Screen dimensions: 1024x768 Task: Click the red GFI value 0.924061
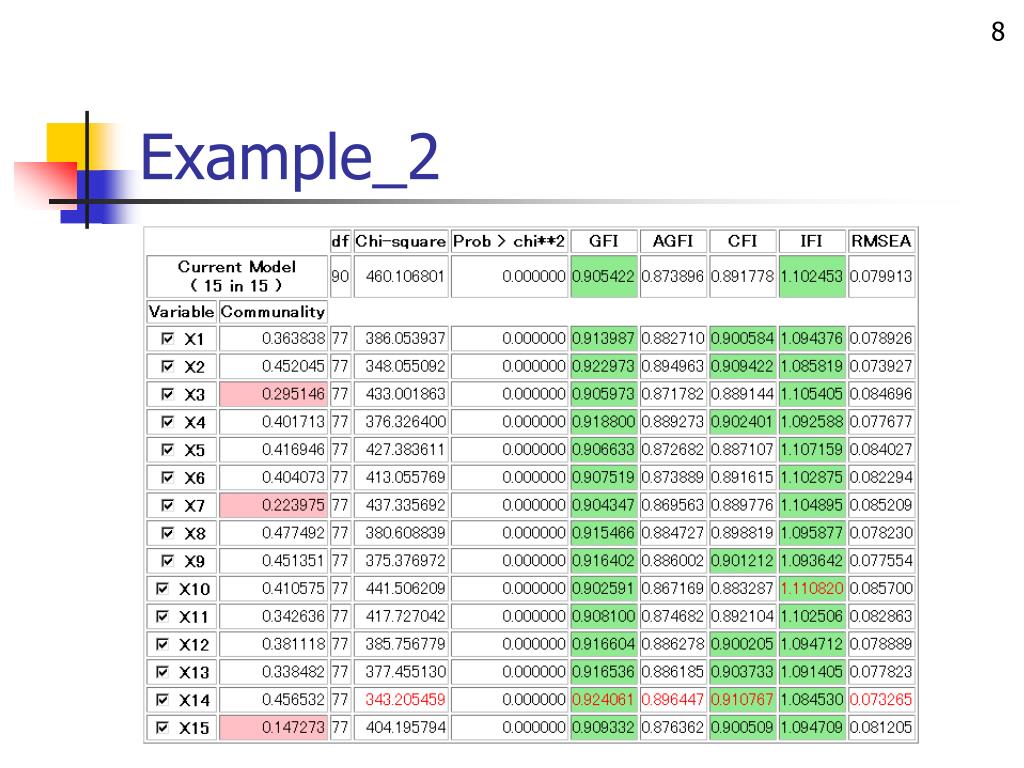point(603,699)
